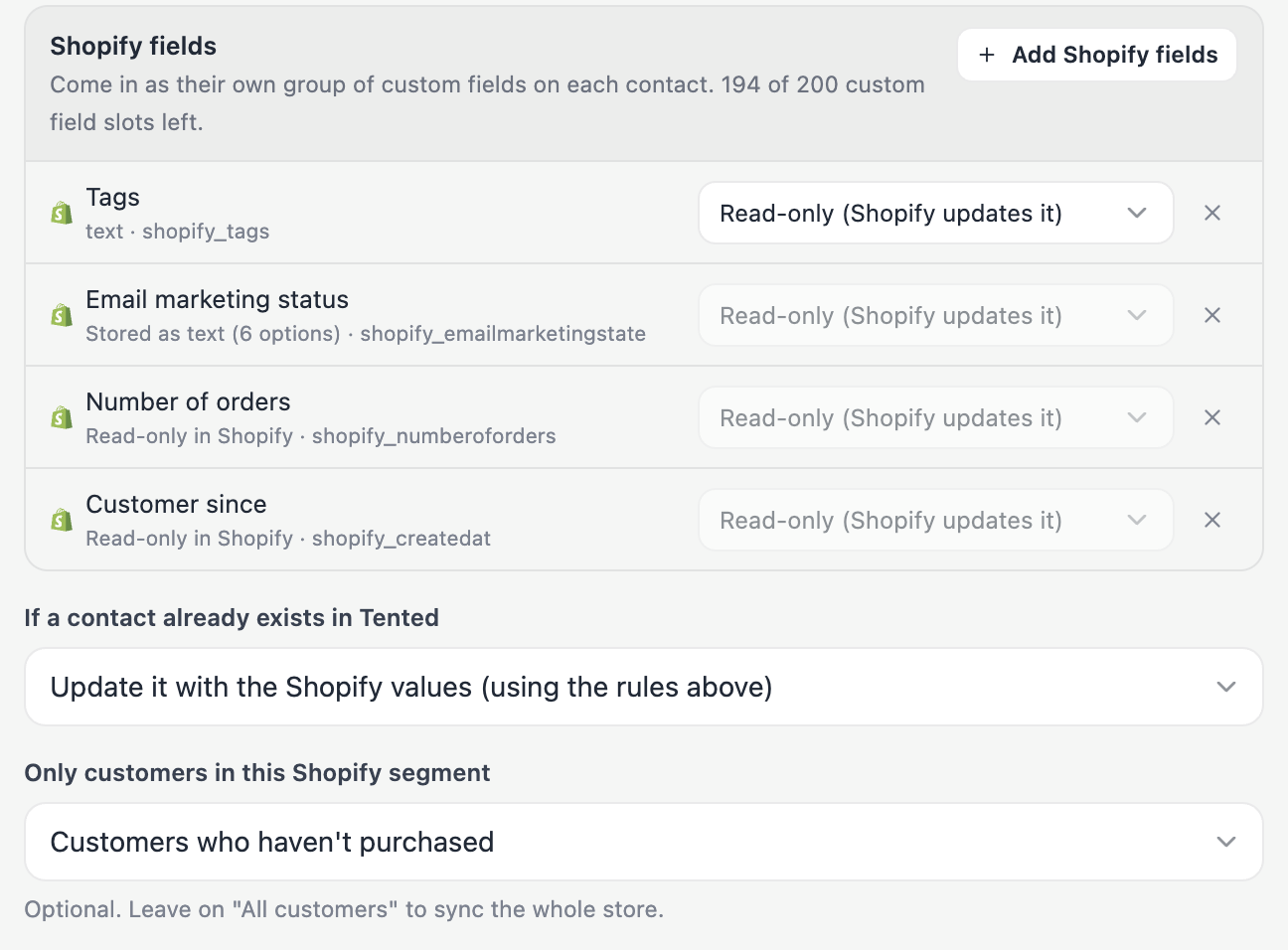The image size is (1288, 950).
Task: Click the 'Only customers in this Shopify segment' label
Action: (x=257, y=772)
